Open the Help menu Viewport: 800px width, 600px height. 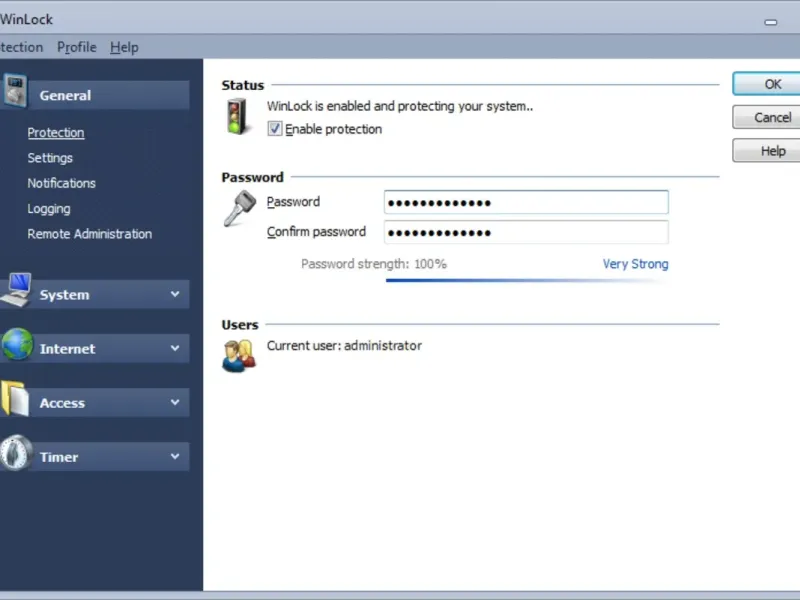tap(124, 47)
